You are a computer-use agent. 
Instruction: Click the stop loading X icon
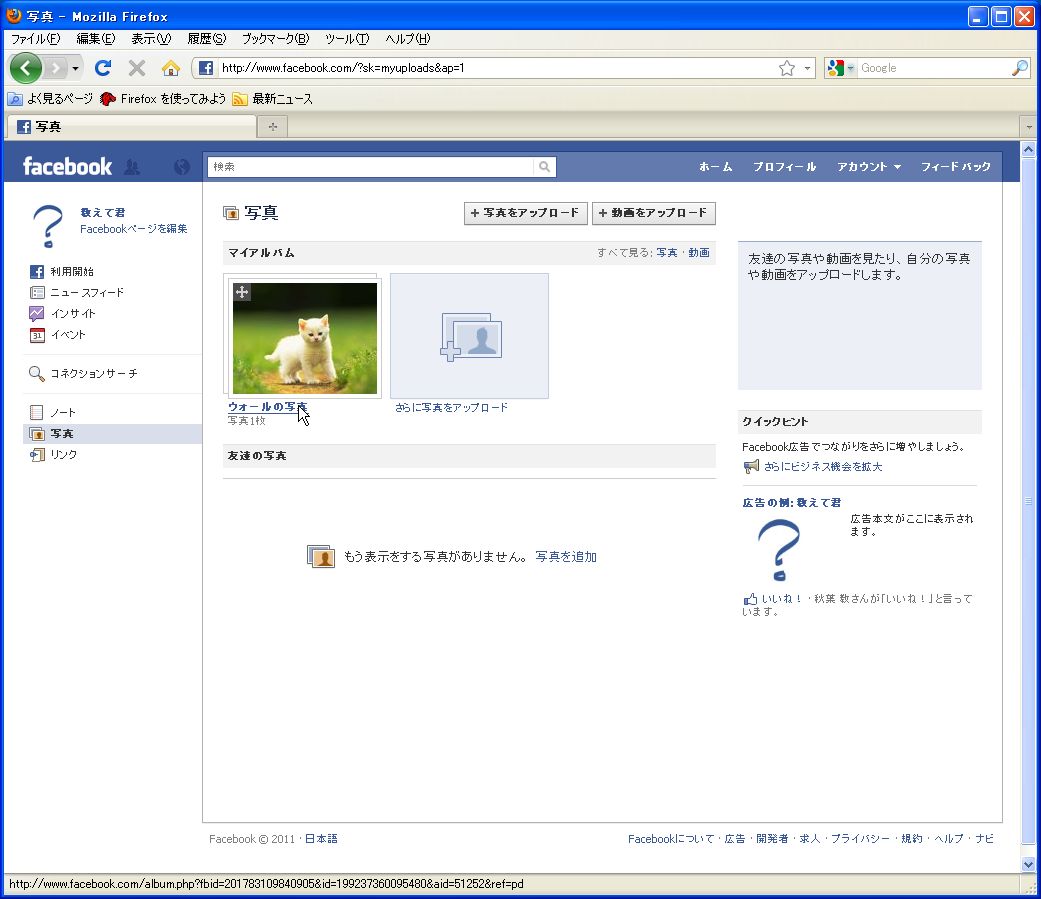[x=137, y=68]
